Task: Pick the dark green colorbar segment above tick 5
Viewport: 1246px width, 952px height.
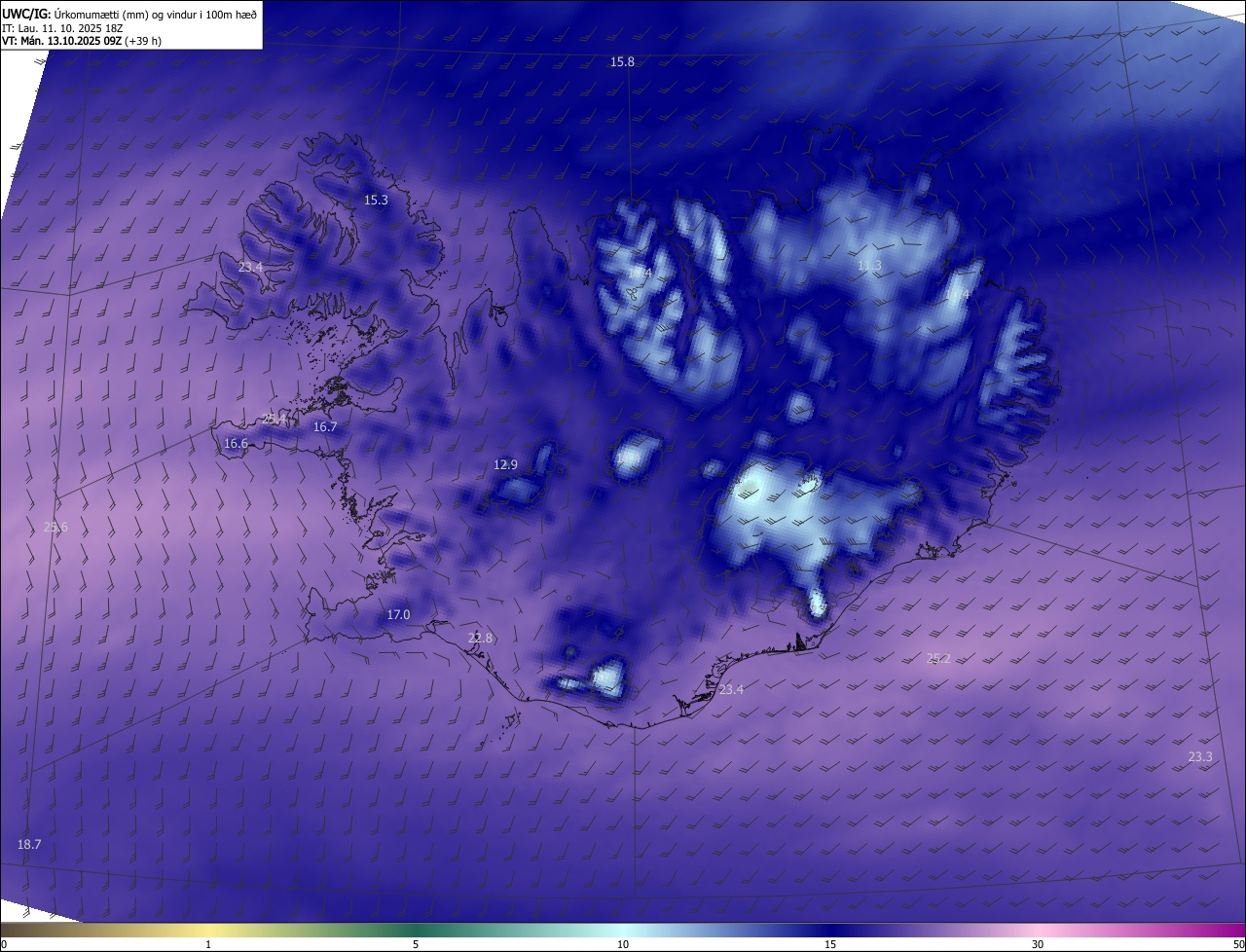Action: click(x=416, y=930)
